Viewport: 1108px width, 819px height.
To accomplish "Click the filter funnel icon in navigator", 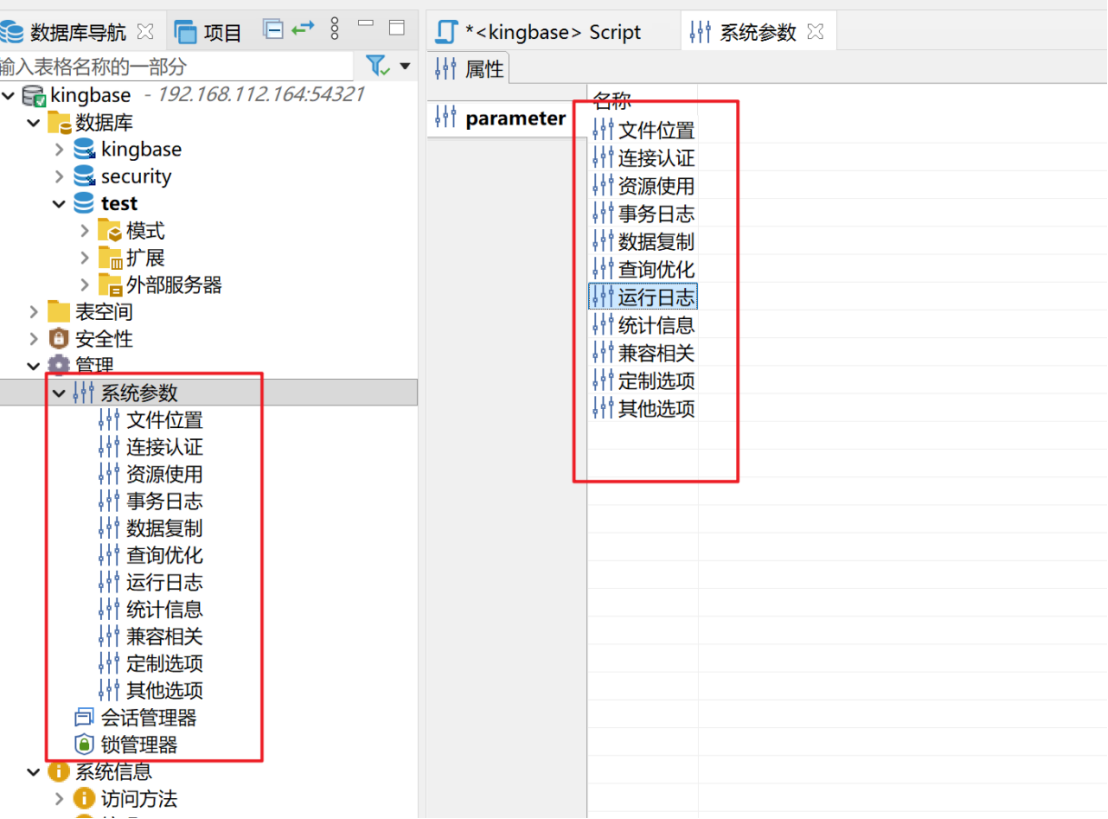I will click(x=377, y=66).
